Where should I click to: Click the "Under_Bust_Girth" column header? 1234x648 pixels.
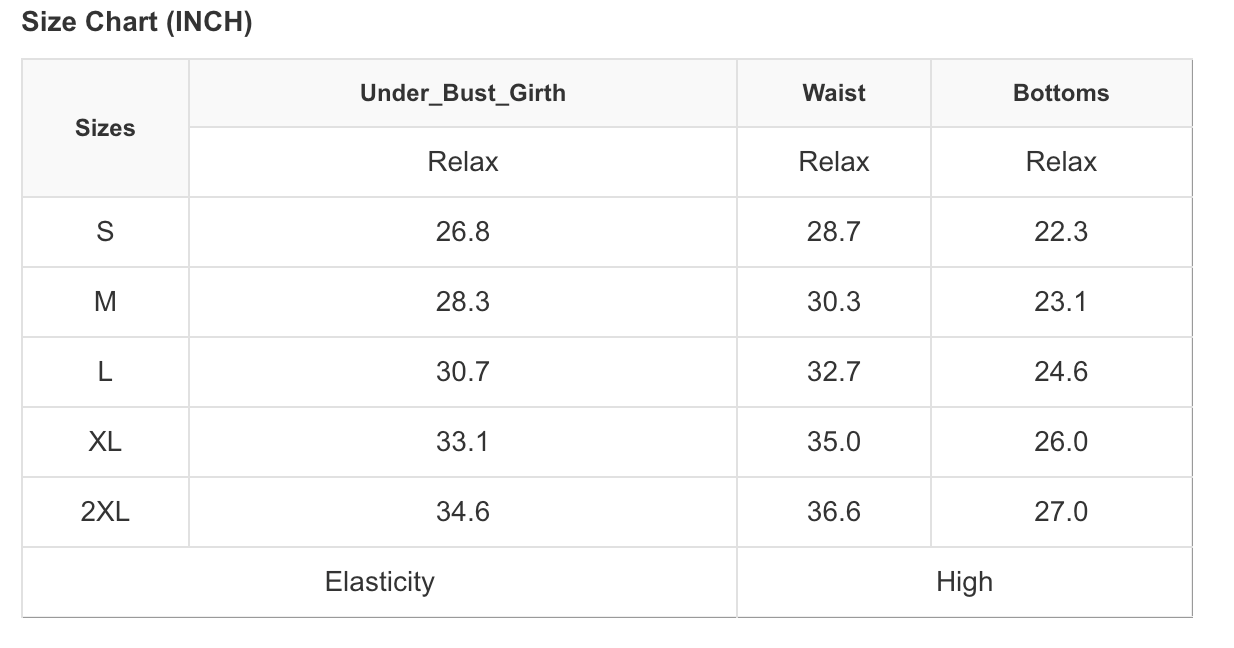coord(462,93)
